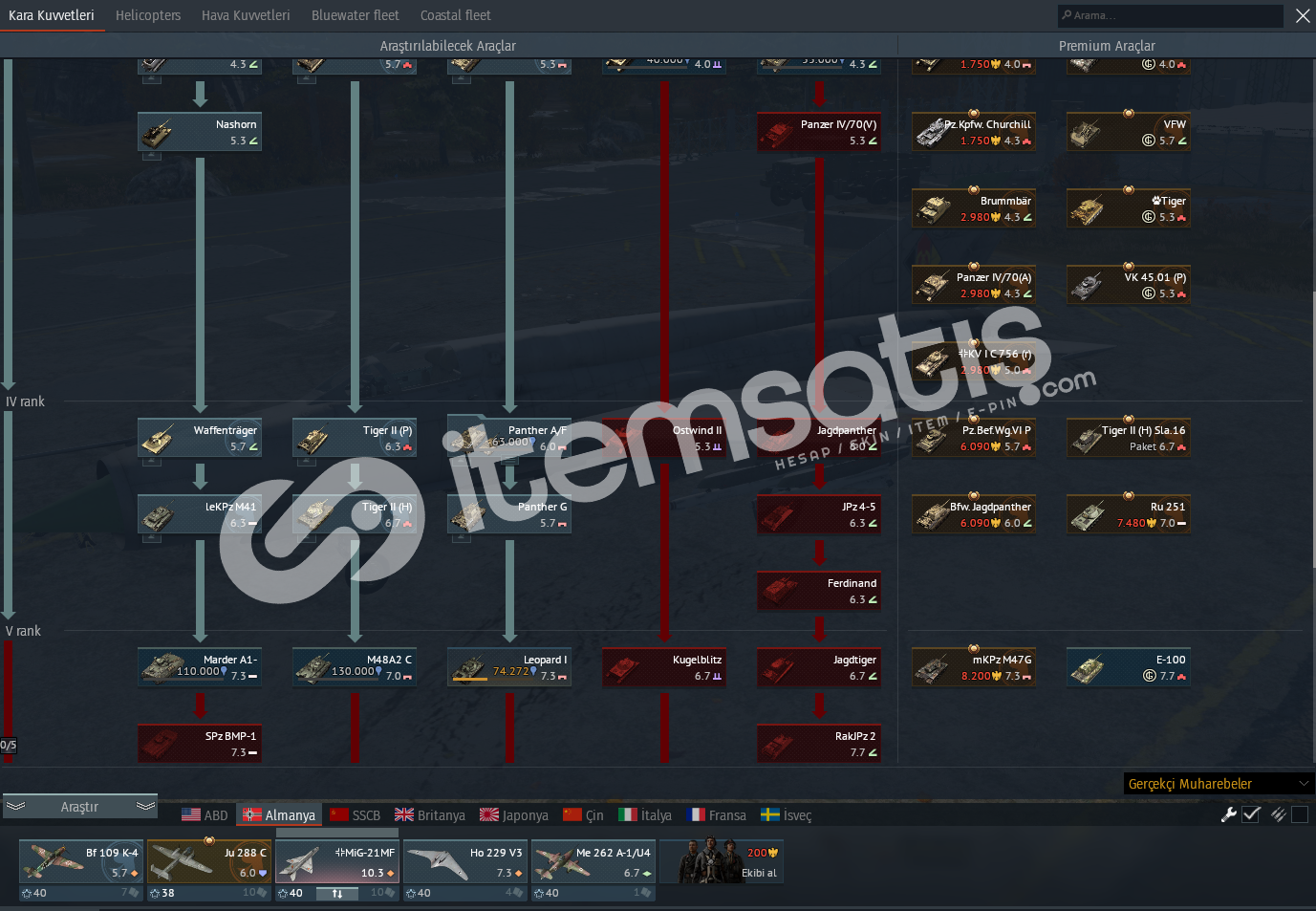The image size is (1316, 911).
Task: Select the Jagdpanther vehicle
Action: click(x=819, y=438)
